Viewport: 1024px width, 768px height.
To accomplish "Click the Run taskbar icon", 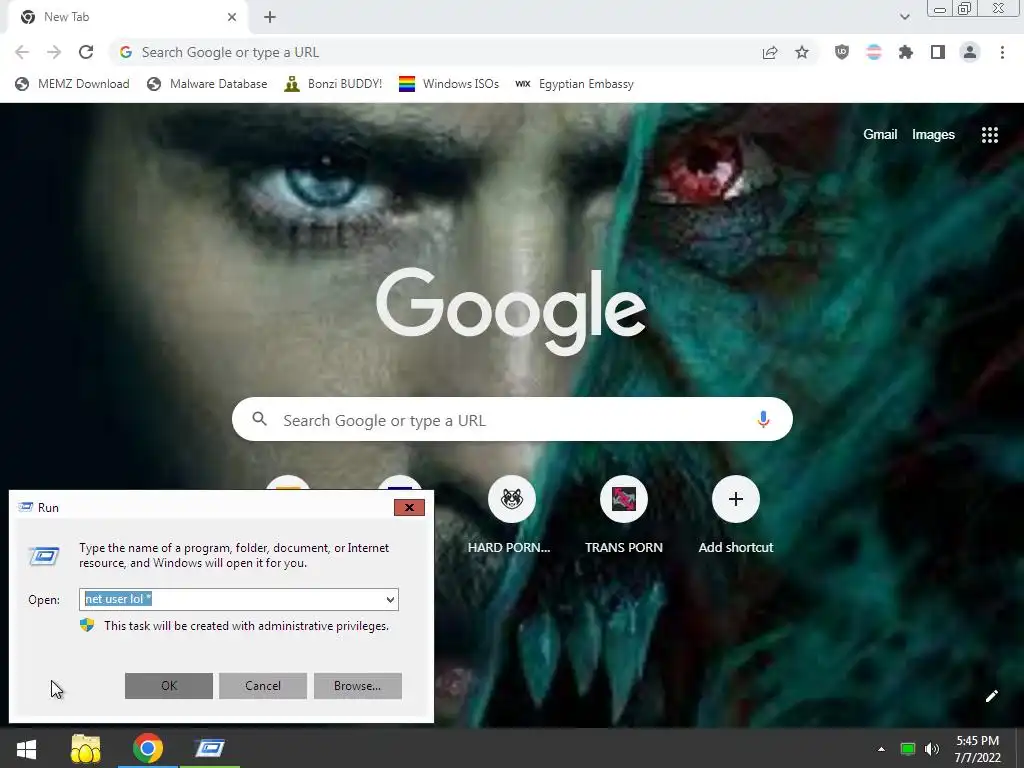I will pos(210,748).
